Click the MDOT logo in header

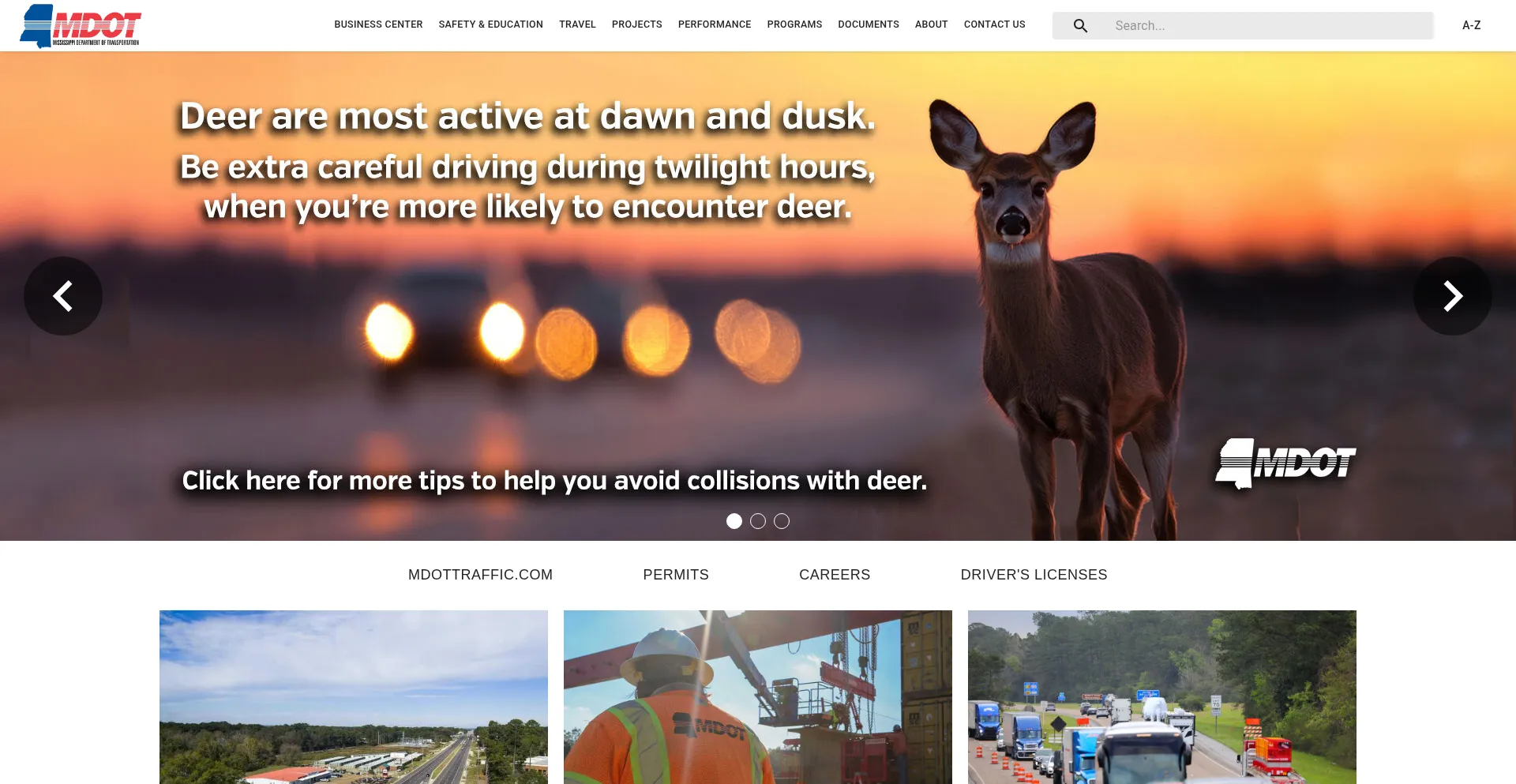coord(81,26)
